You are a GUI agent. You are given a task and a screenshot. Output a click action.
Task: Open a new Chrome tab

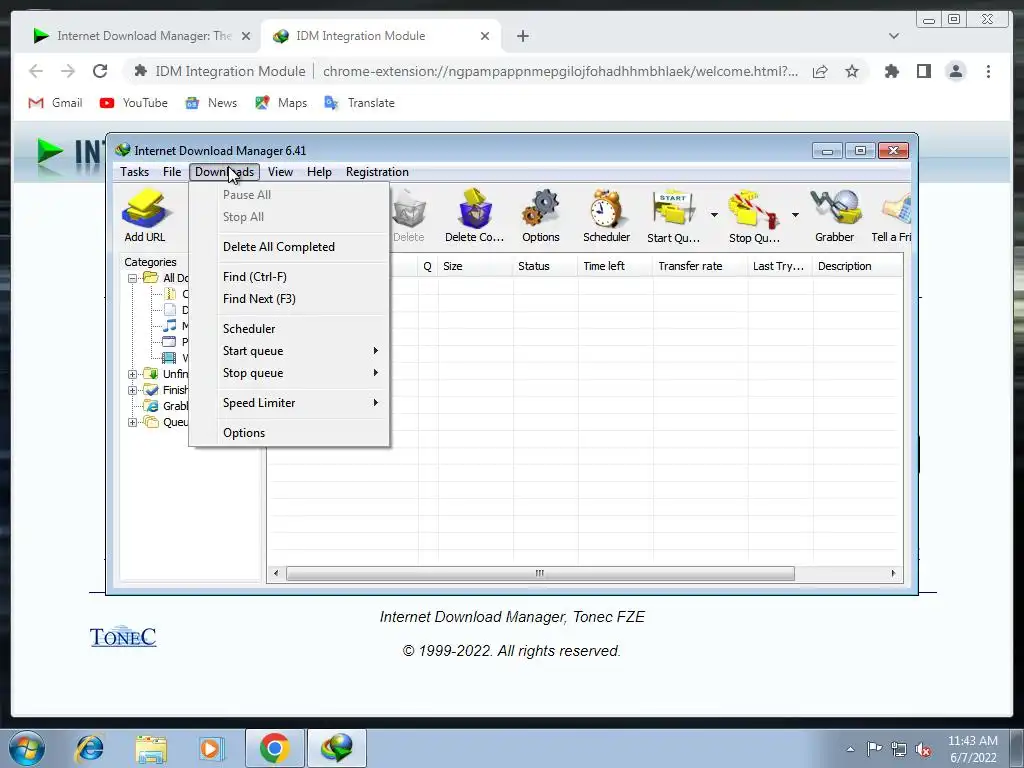522,36
